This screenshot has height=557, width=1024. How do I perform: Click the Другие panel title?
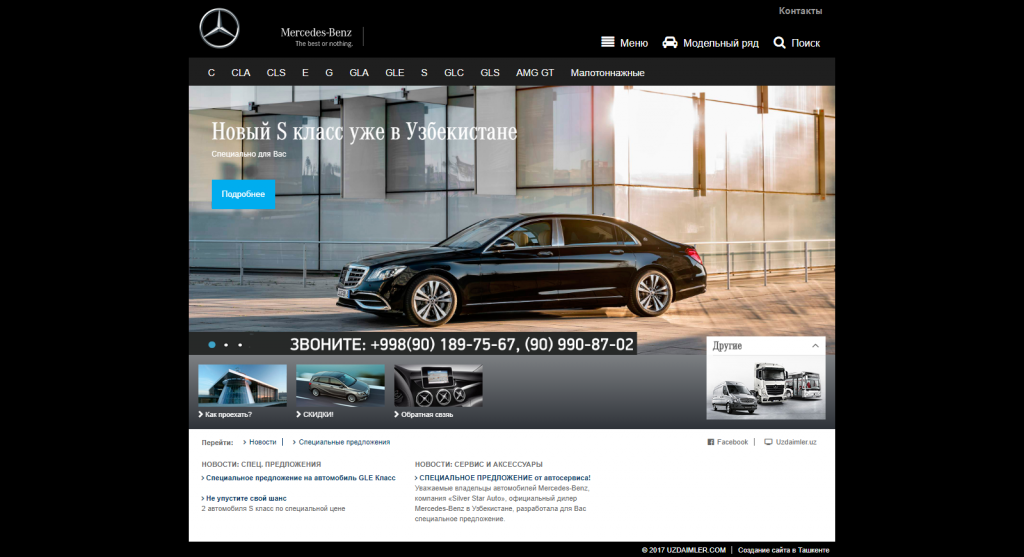pos(727,345)
